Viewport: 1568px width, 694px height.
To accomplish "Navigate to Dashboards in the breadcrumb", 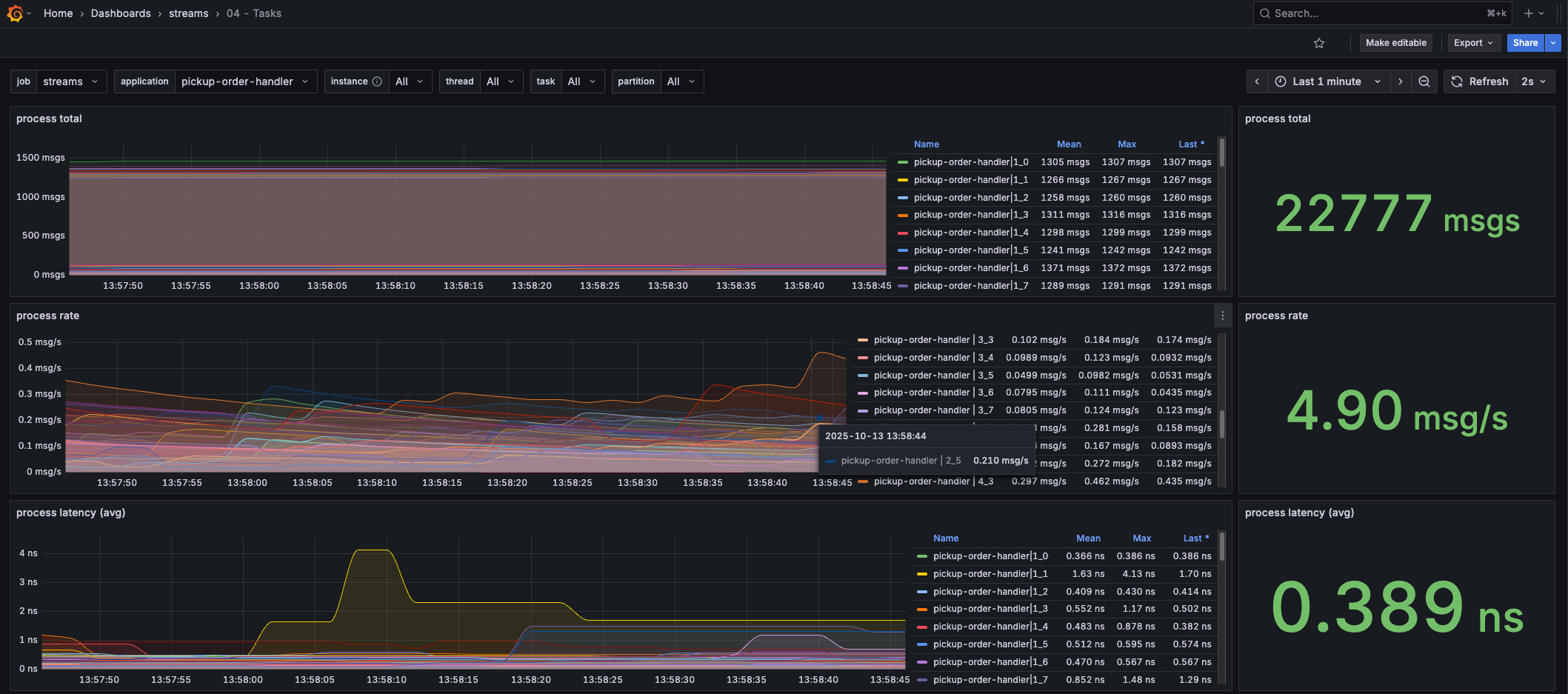I will [x=121, y=13].
